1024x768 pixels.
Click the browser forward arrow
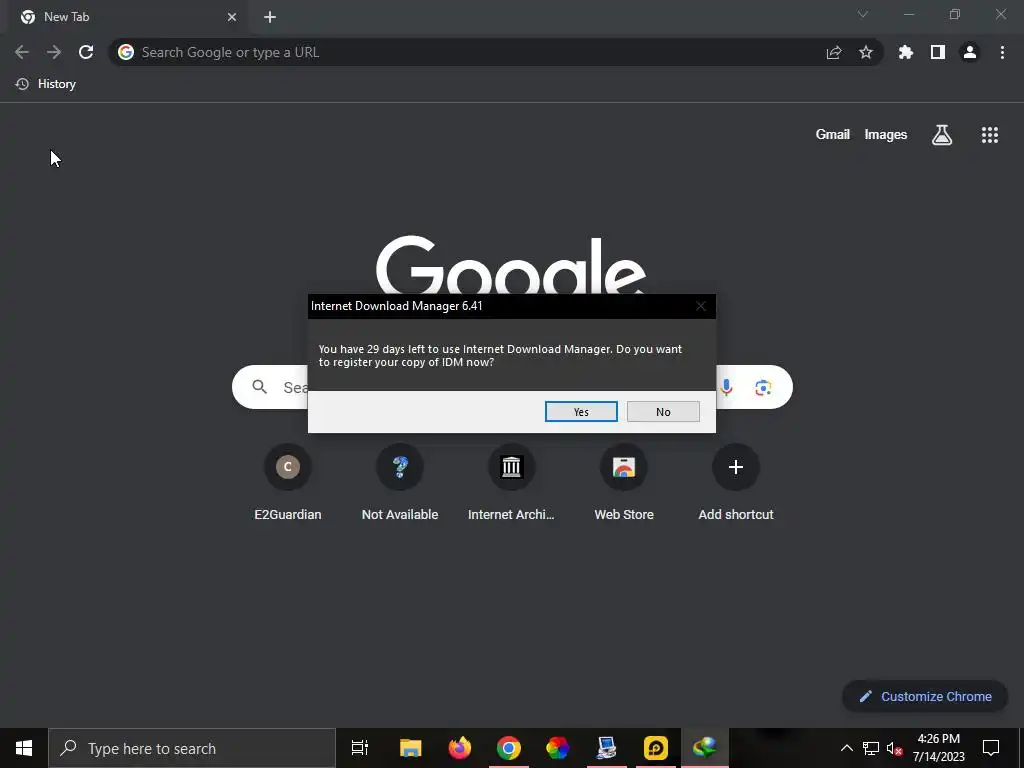pyautogui.click(x=54, y=52)
